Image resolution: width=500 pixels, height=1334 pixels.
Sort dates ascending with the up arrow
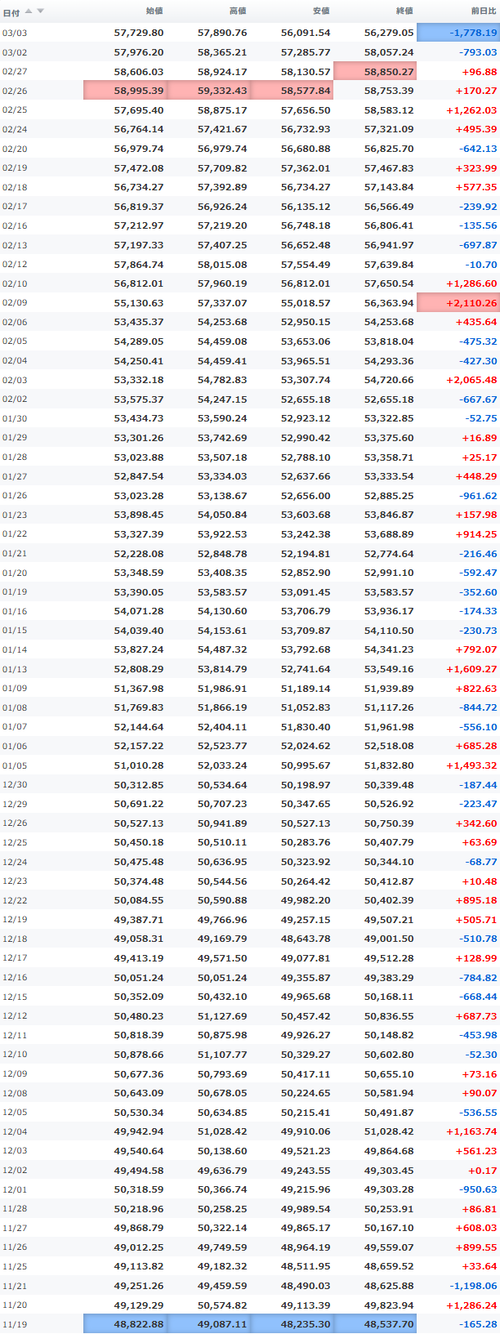tap(29, 10)
